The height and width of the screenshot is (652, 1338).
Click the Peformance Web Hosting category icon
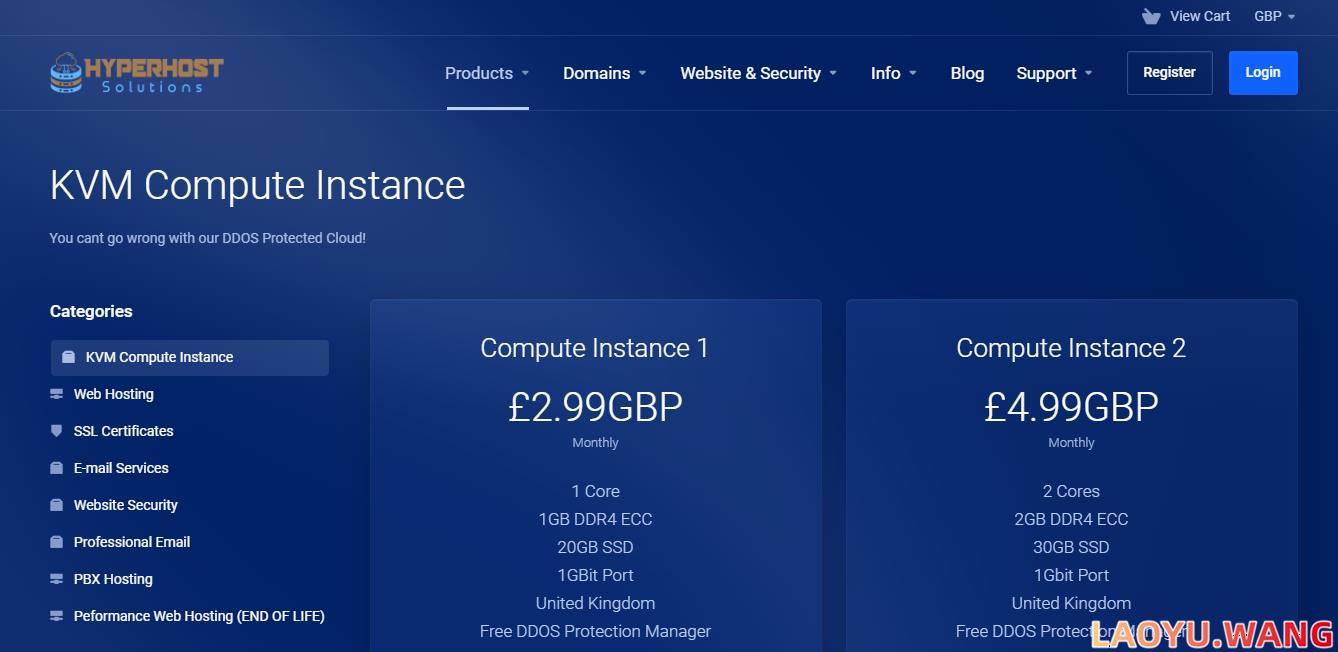(56, 616)
